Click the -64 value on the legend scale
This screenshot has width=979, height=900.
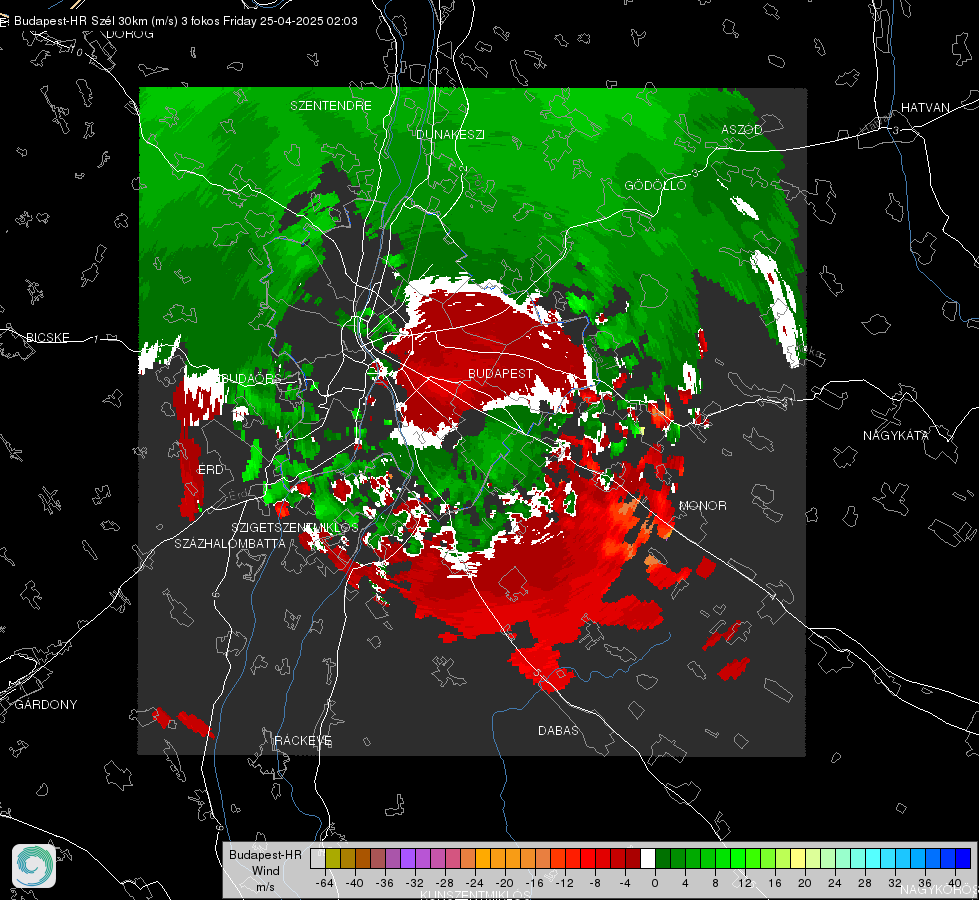[x=325, y=883]
